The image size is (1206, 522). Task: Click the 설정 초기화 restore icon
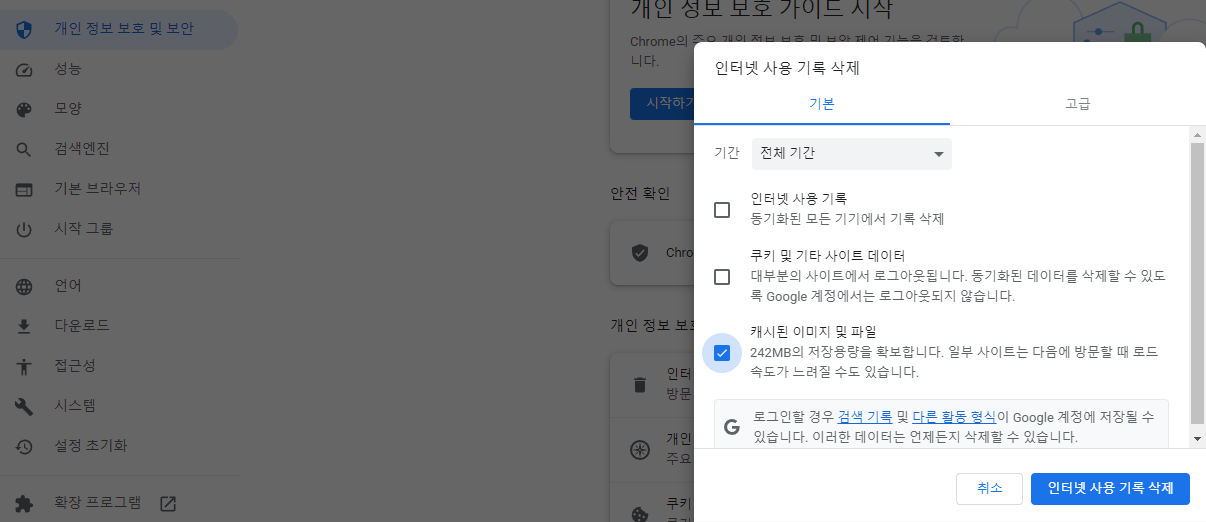[25, 446]
